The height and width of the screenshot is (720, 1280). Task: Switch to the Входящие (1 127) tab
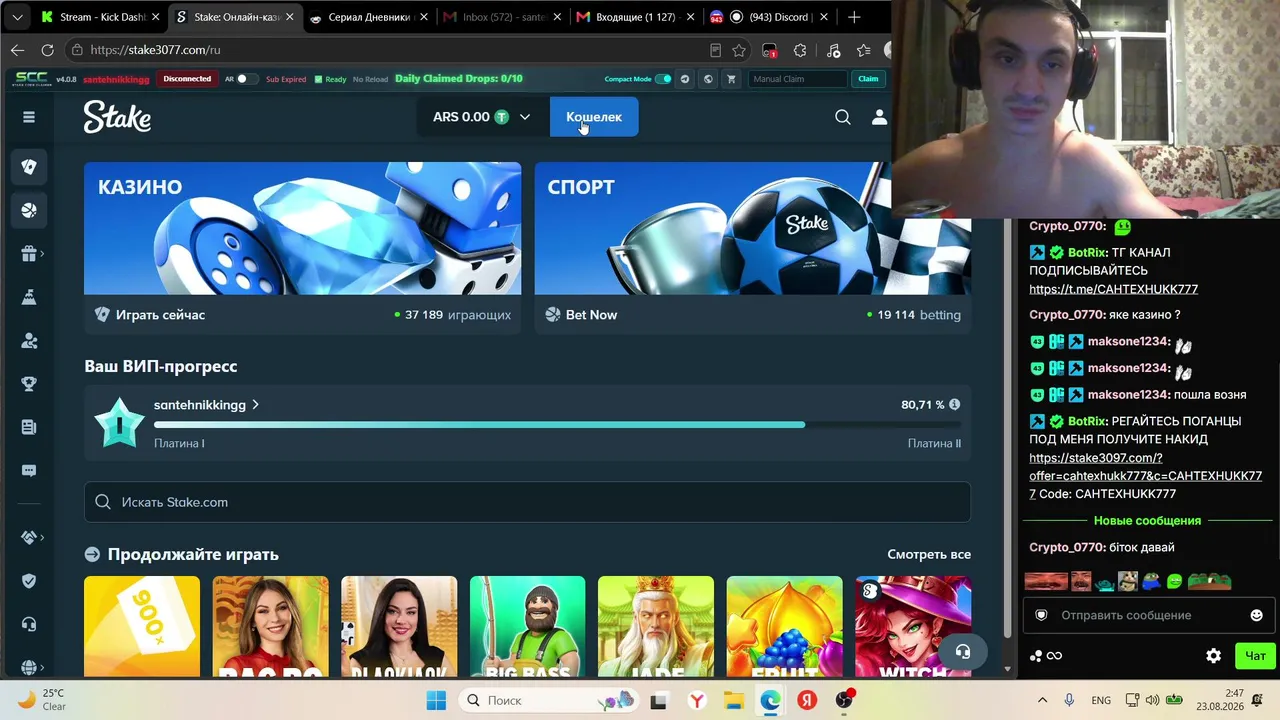pos(635,17)
